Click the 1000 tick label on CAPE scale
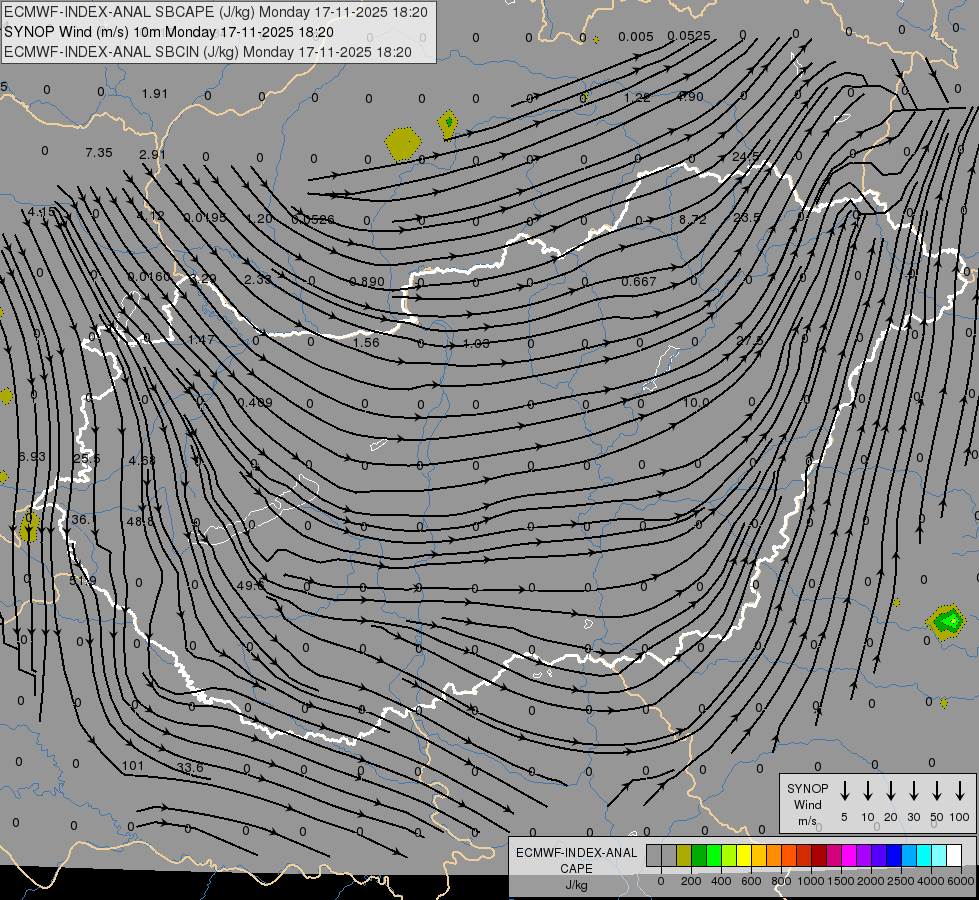Viewport: 979px width, 900px height. [x=811, y=881]
